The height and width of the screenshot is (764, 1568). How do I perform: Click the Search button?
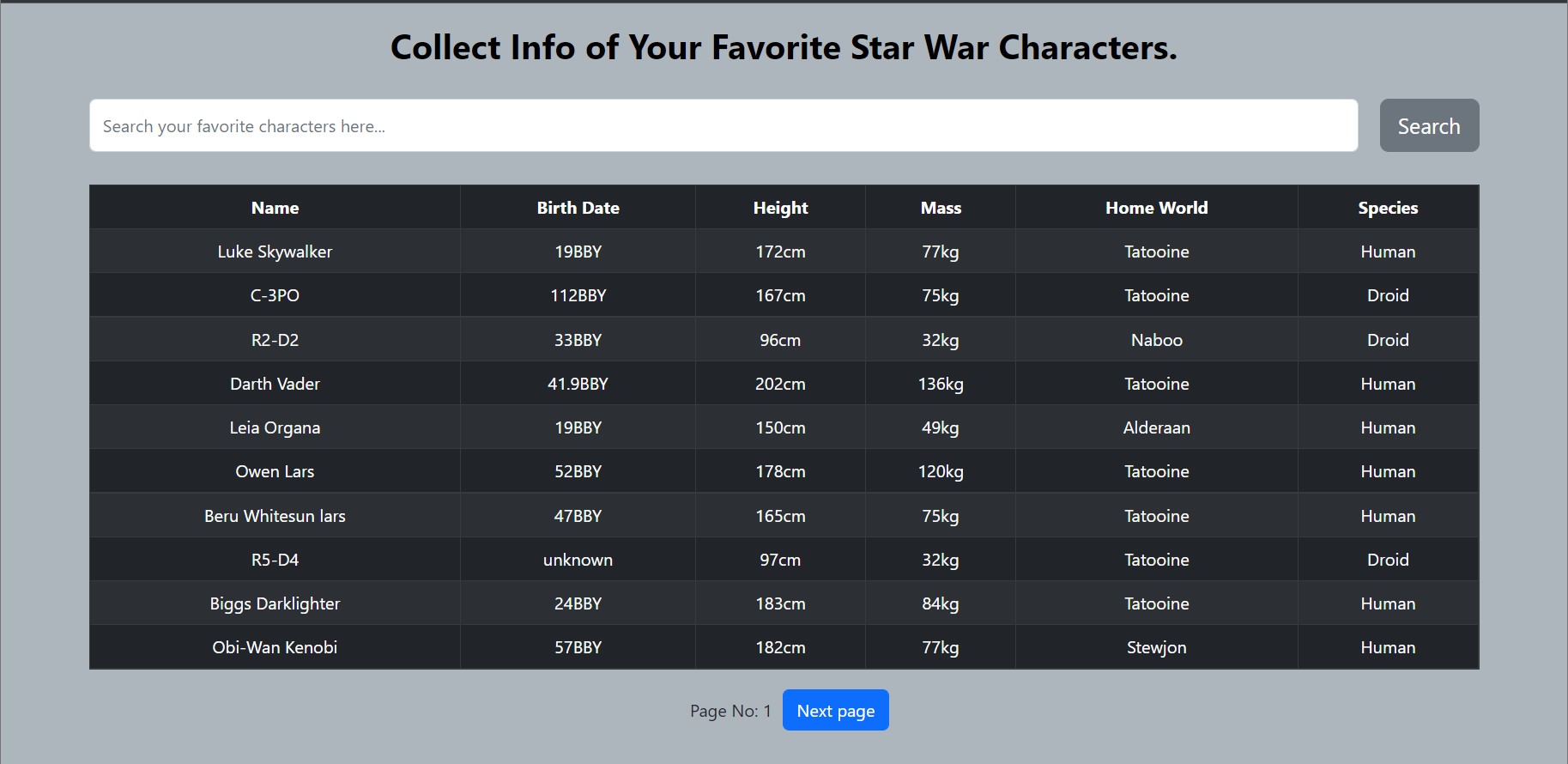click(1429, 125)
